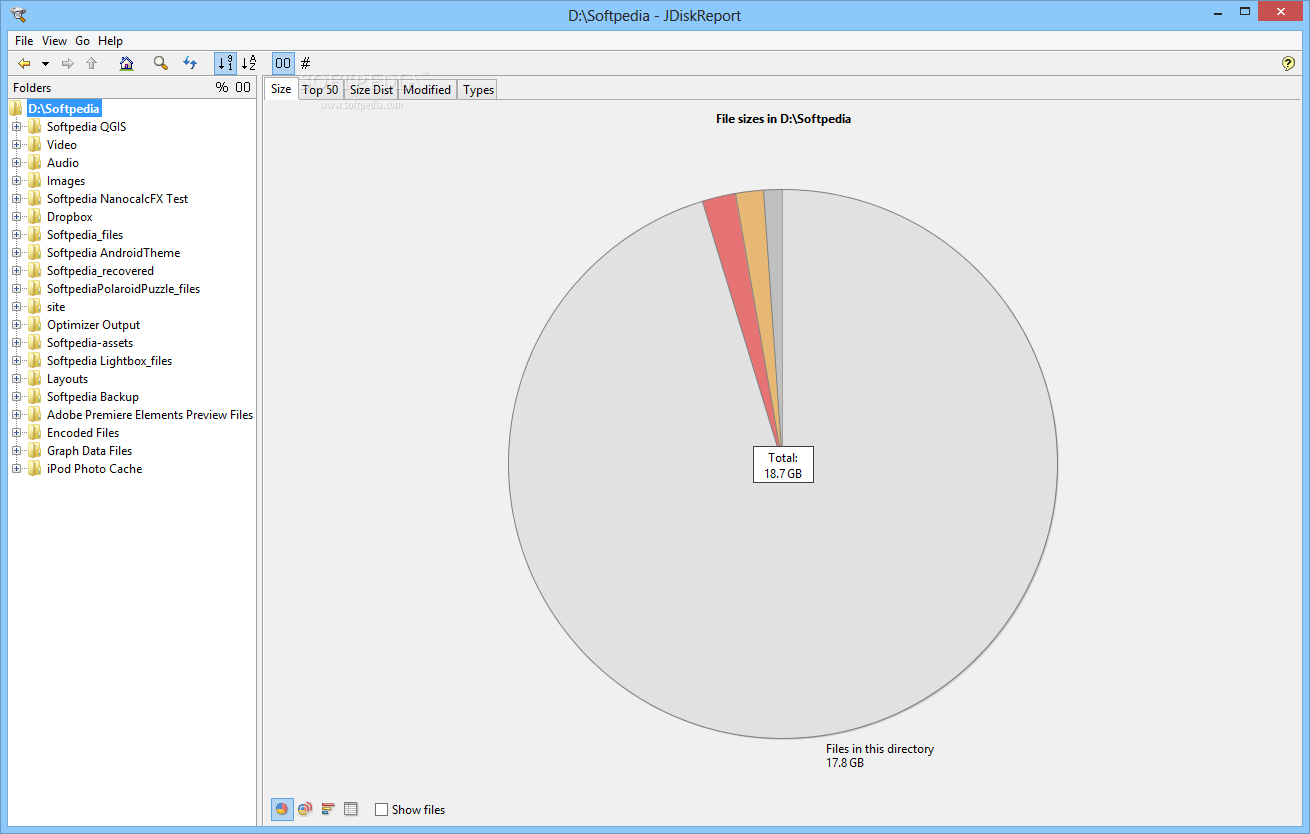Click the forward navigation arrow
Viewport: 1310px width, 834px height.
tap(68, 63)
